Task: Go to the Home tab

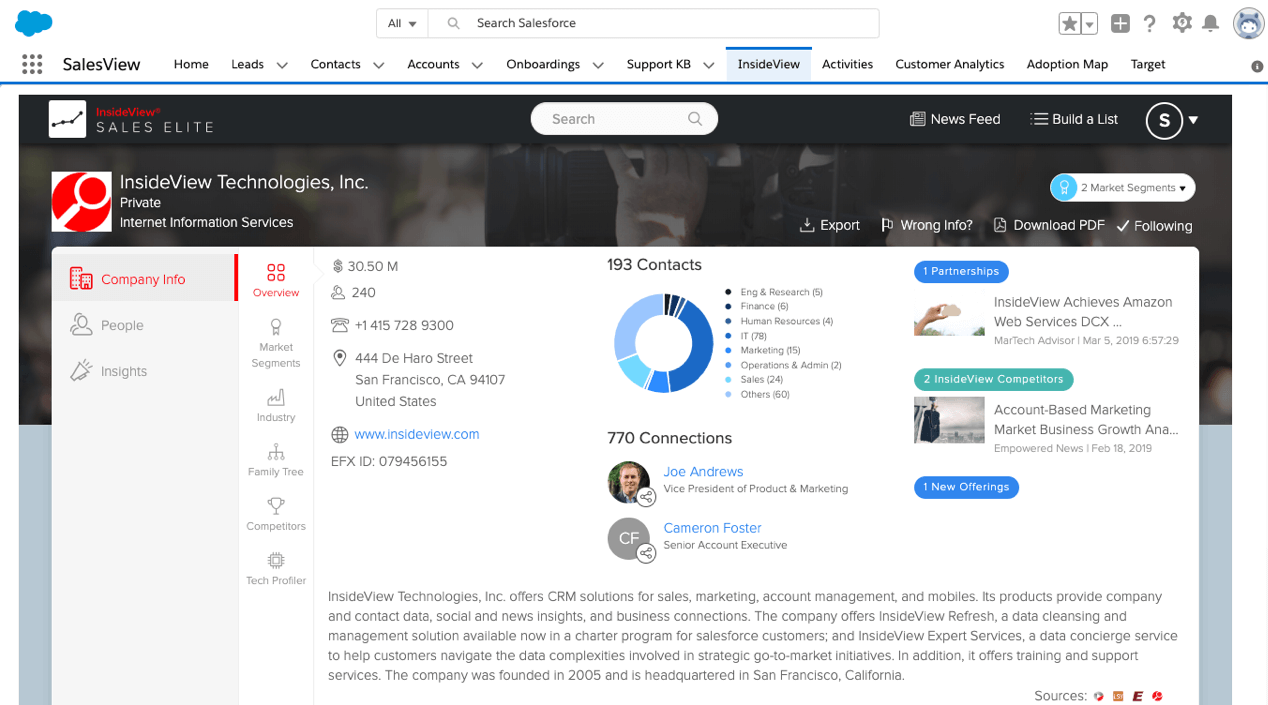Action: coord(191,64)
